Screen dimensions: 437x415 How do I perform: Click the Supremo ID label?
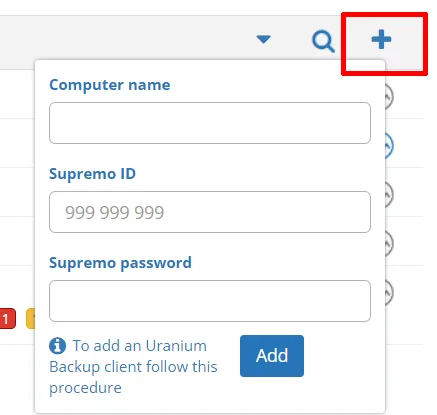coord(92,174)
